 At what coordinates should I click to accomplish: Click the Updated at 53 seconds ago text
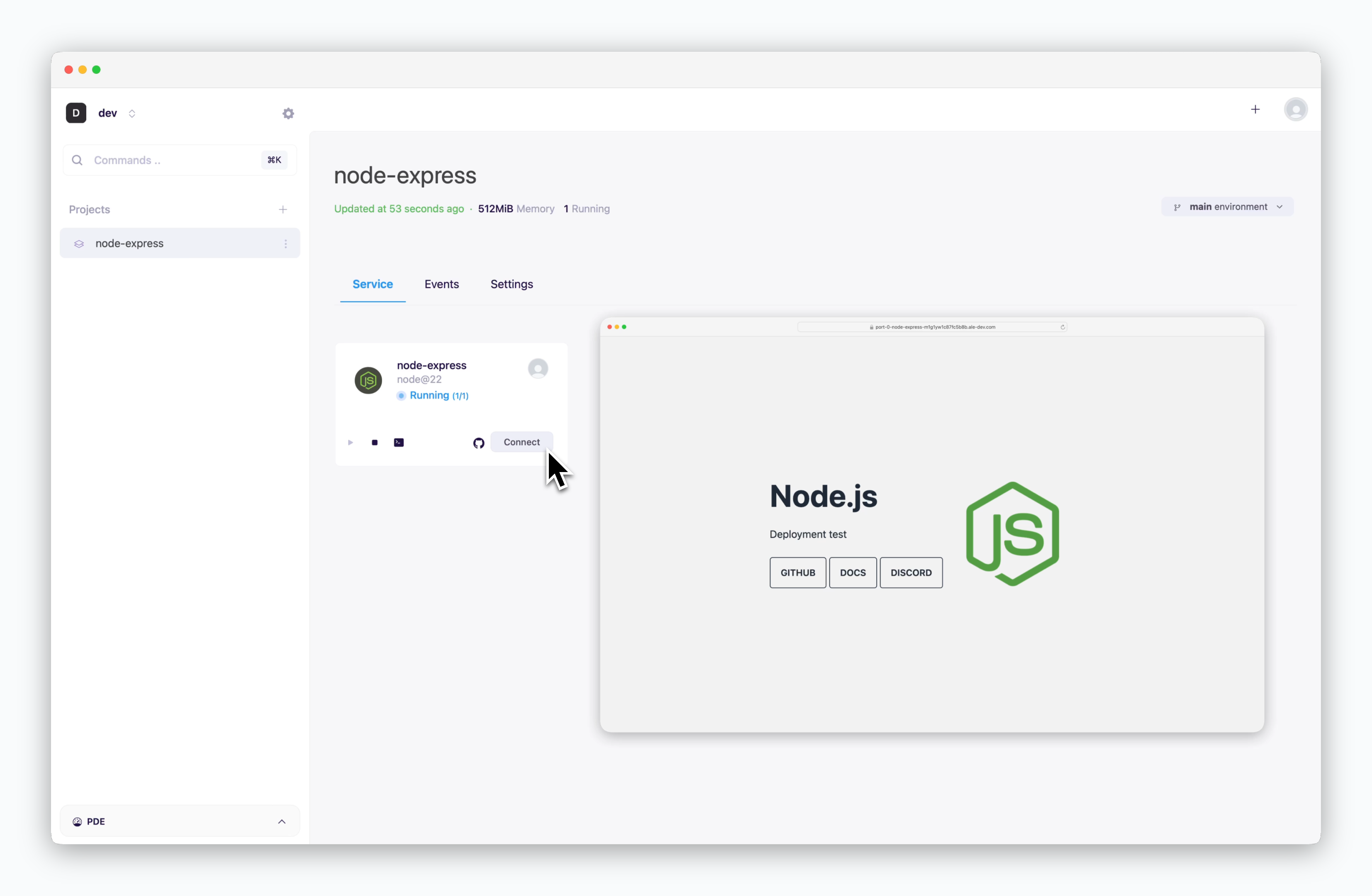[399, 209]
